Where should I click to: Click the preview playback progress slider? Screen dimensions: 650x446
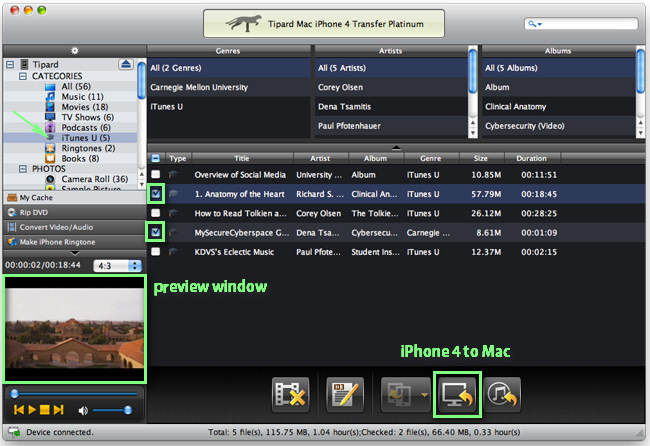[75, 393]
